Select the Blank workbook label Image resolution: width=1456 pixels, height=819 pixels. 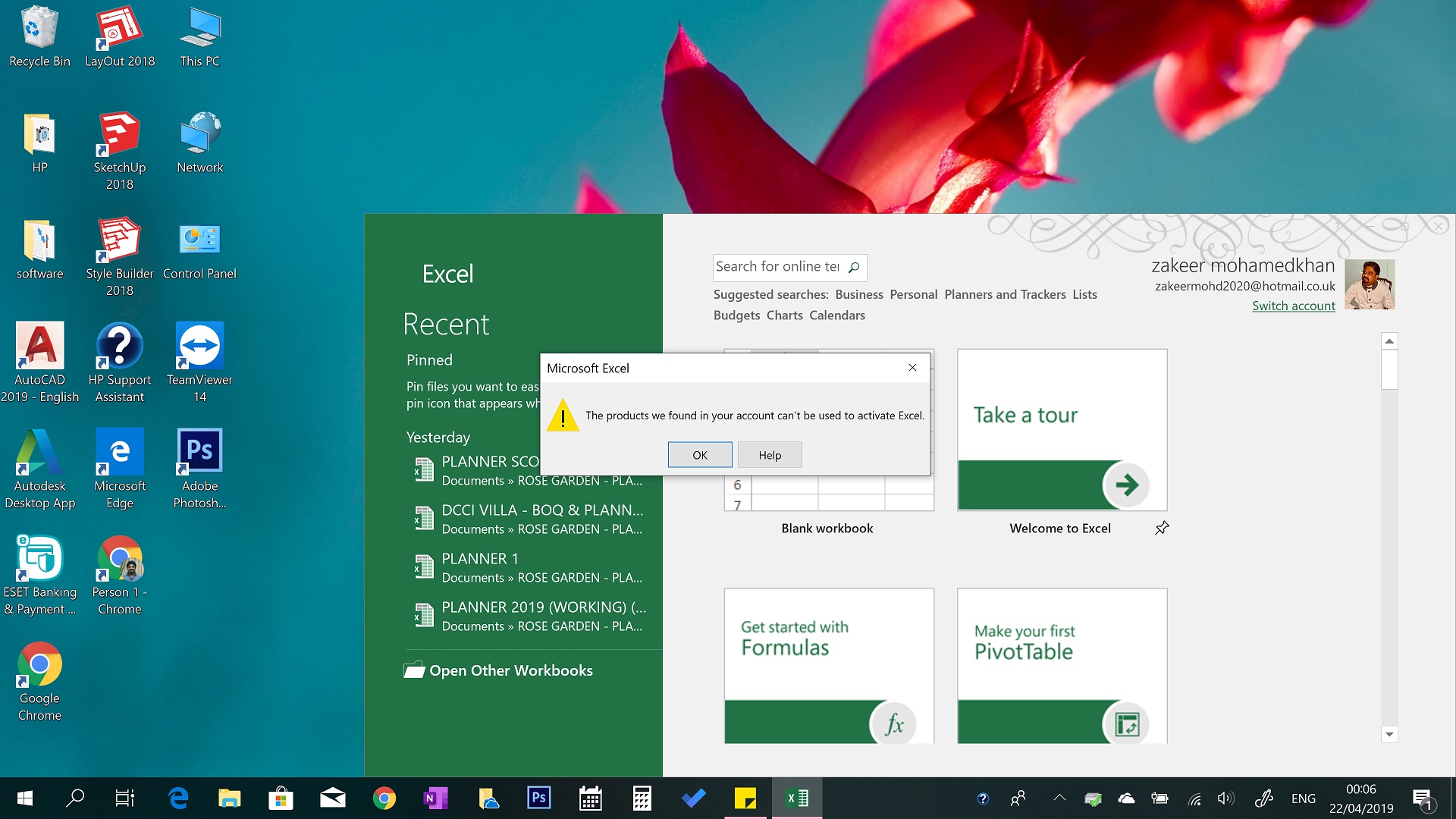point(827,529)
